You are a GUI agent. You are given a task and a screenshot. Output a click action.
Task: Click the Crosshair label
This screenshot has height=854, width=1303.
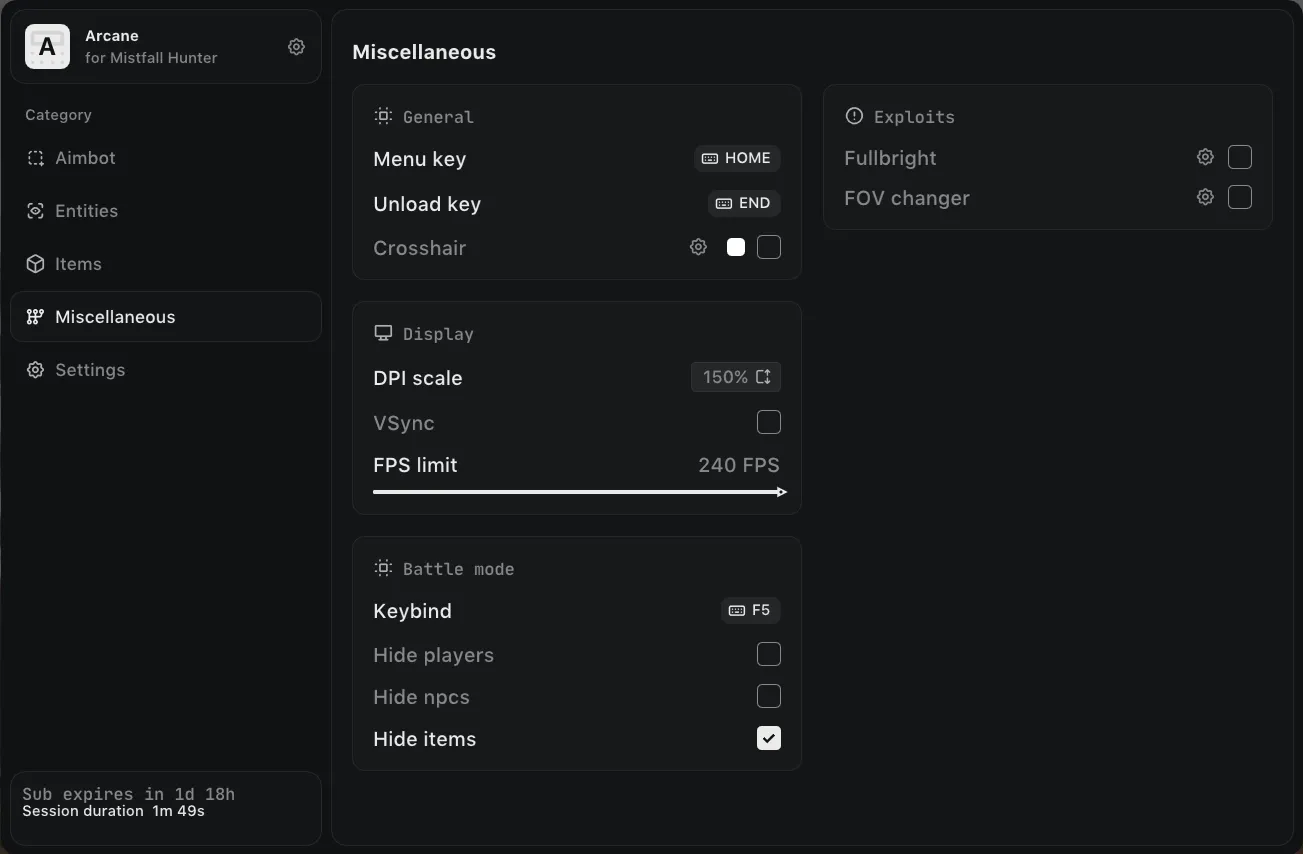[420, 248]
